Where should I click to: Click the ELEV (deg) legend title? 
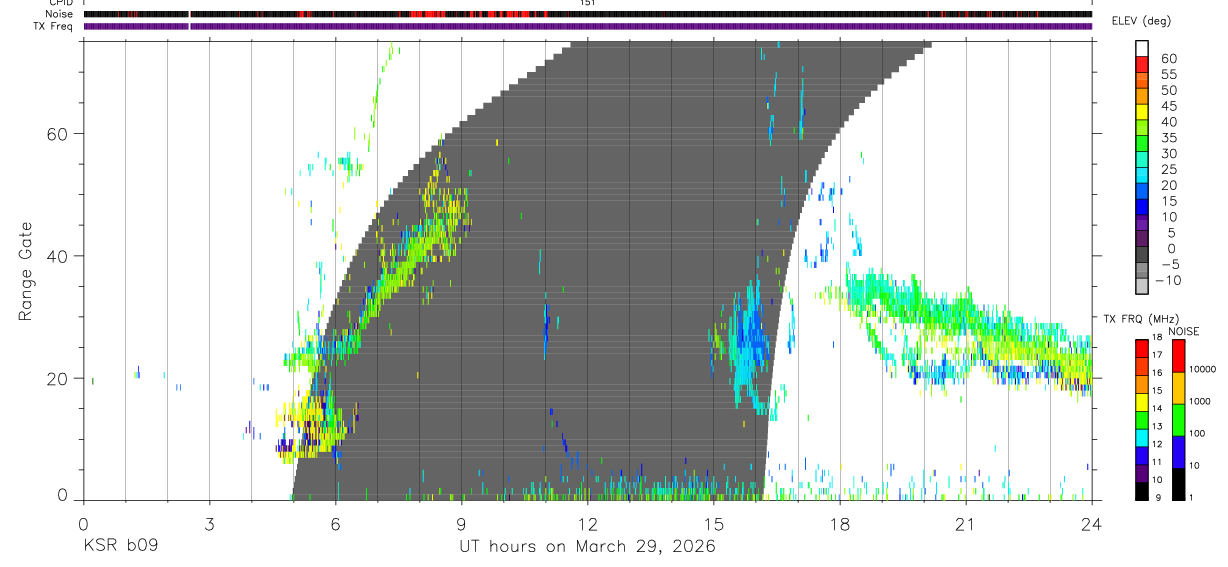tap(1141, 21)
